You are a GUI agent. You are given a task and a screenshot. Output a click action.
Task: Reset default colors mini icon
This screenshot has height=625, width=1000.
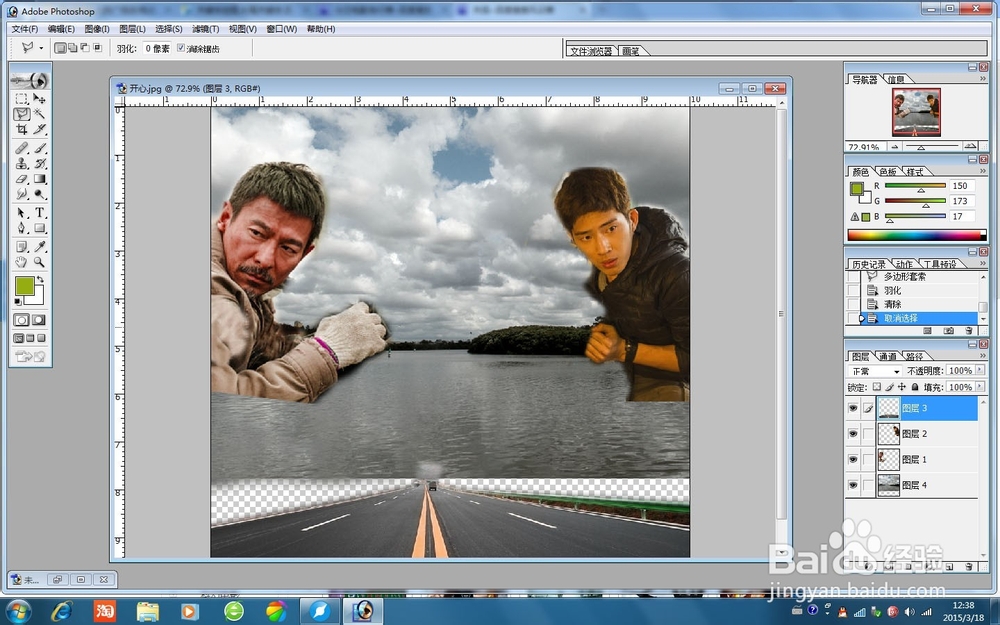(18, 302)
